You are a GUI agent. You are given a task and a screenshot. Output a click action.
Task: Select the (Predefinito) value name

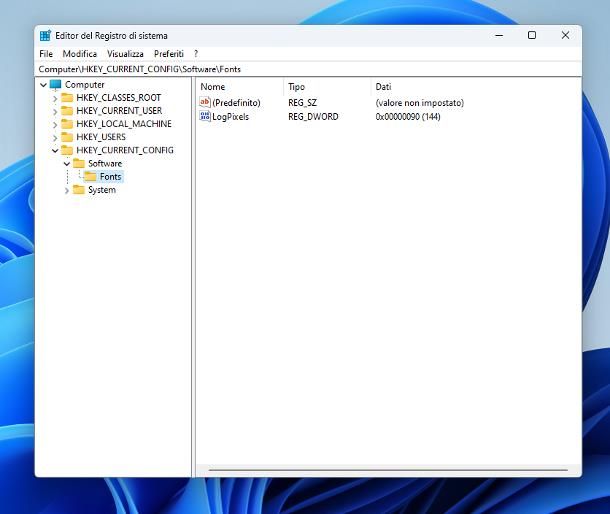click(236, 103)
